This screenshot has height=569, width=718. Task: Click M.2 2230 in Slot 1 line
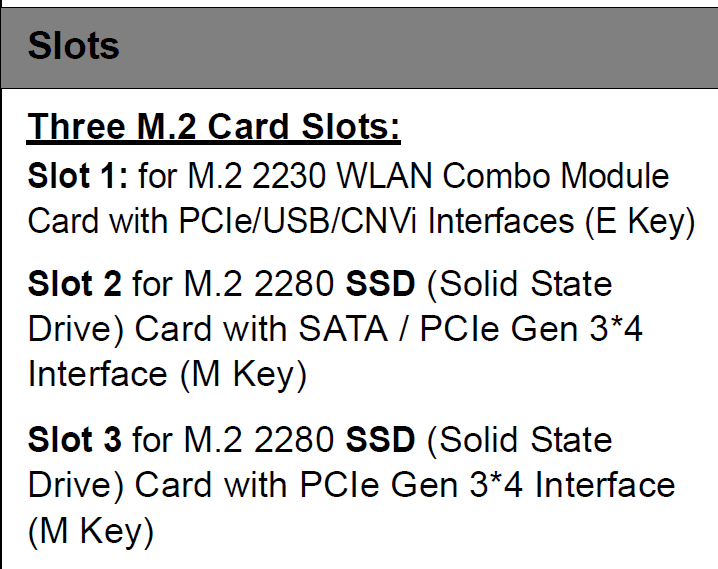coord(257,176)
